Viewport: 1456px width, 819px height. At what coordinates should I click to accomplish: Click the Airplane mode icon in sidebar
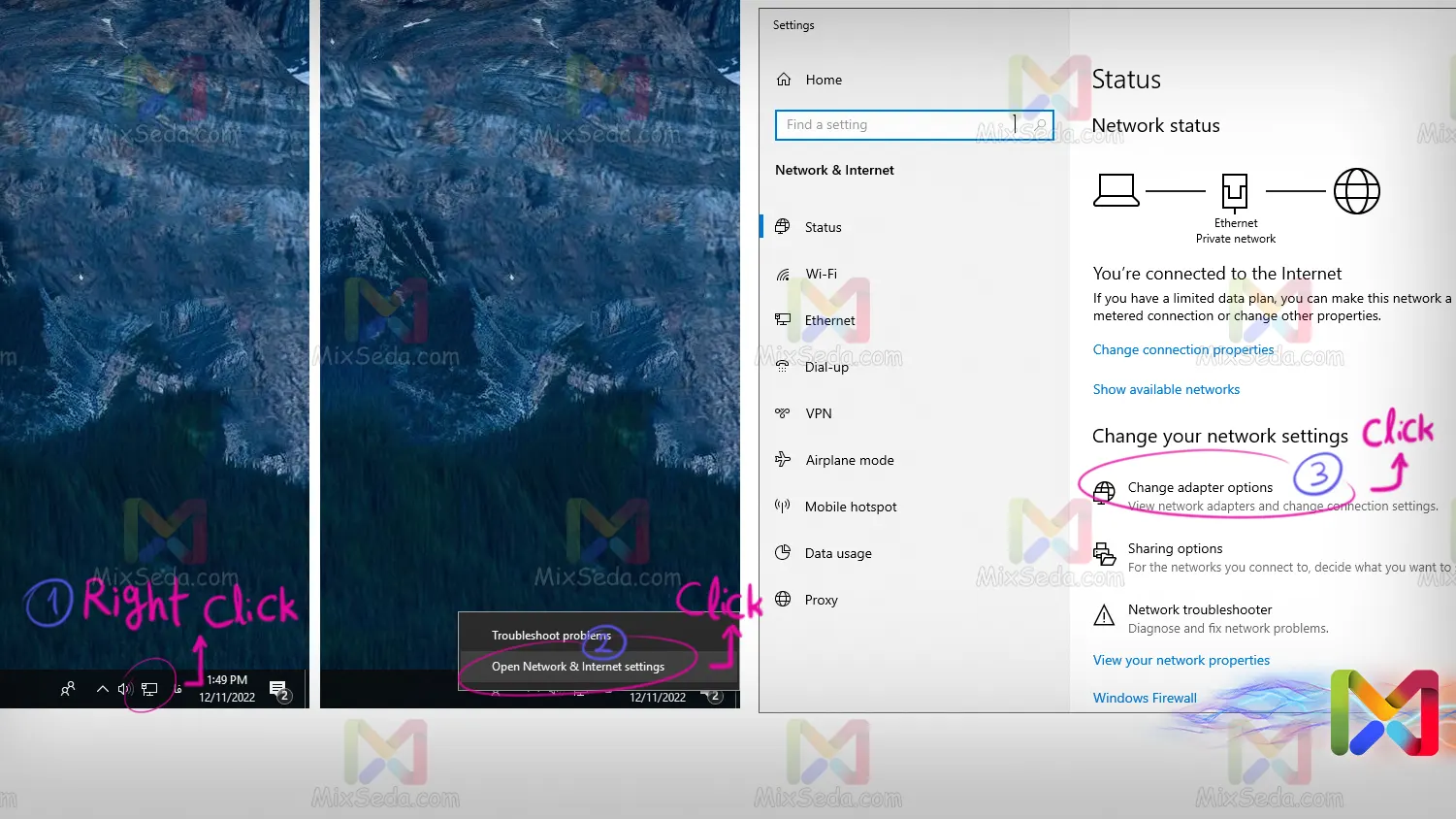pyautogui.click(x=783, y=460)
